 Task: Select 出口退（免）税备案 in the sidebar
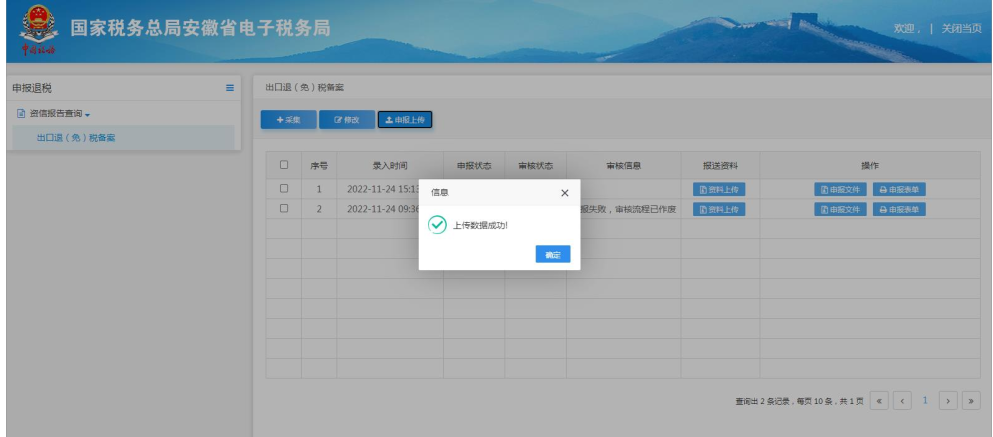[76, 137]
